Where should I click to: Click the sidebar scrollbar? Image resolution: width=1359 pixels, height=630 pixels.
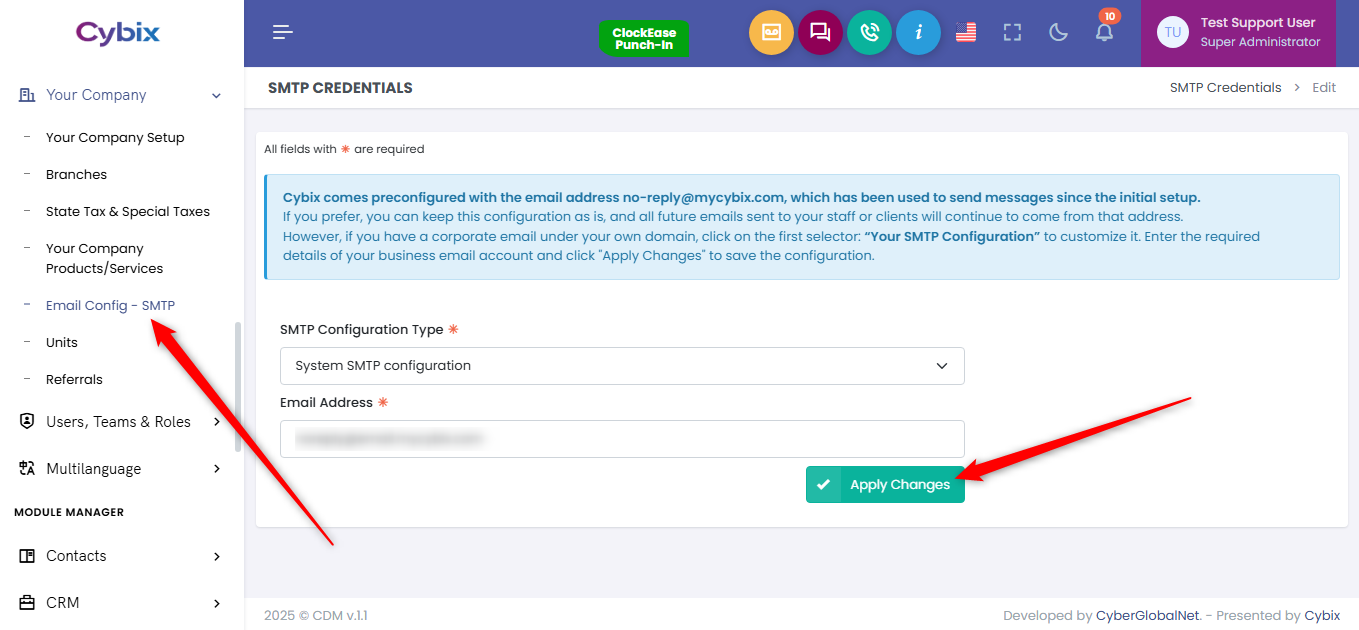(238, 387)
